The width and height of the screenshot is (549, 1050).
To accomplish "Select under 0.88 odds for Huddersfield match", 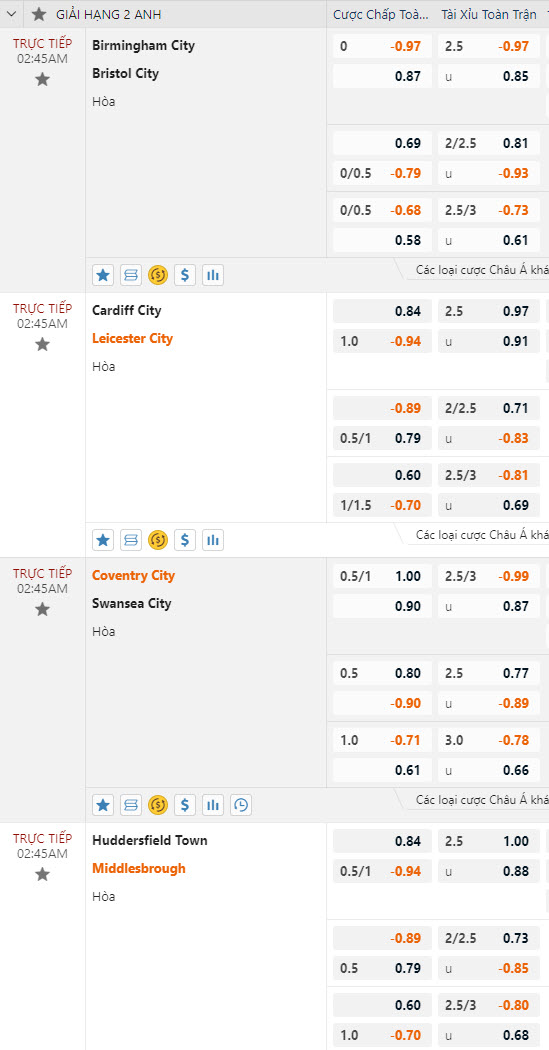I will (x=489, y=871).
